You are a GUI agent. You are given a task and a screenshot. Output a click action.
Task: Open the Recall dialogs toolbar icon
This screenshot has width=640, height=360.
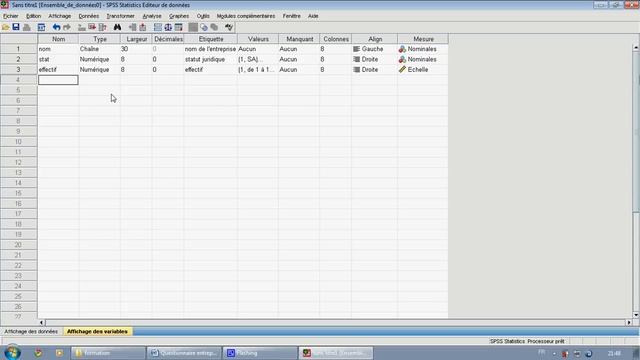pyautogui.click(x=41, y=27)
